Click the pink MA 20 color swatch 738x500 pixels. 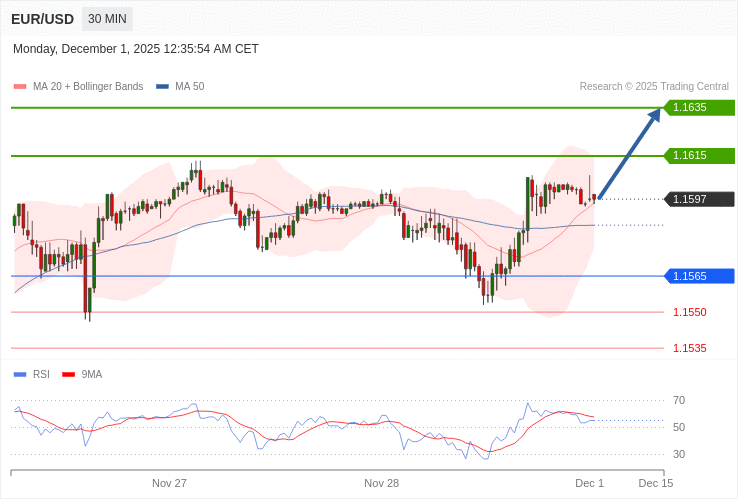pyautogui.click(x=20, y=86)
